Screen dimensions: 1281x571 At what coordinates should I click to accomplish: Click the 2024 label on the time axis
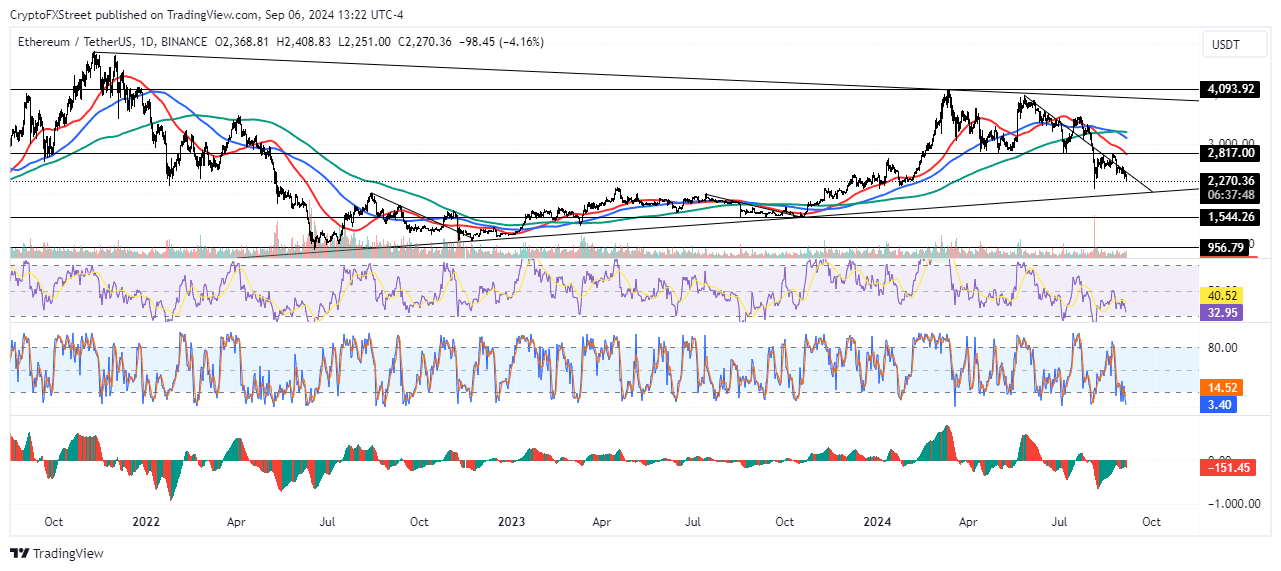pyautogui.click(x=876, y=522)
